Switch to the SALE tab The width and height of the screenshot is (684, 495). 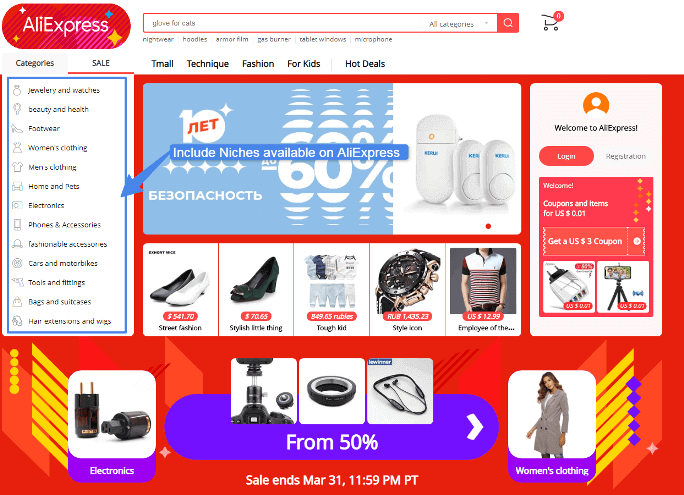click(101, 63)
